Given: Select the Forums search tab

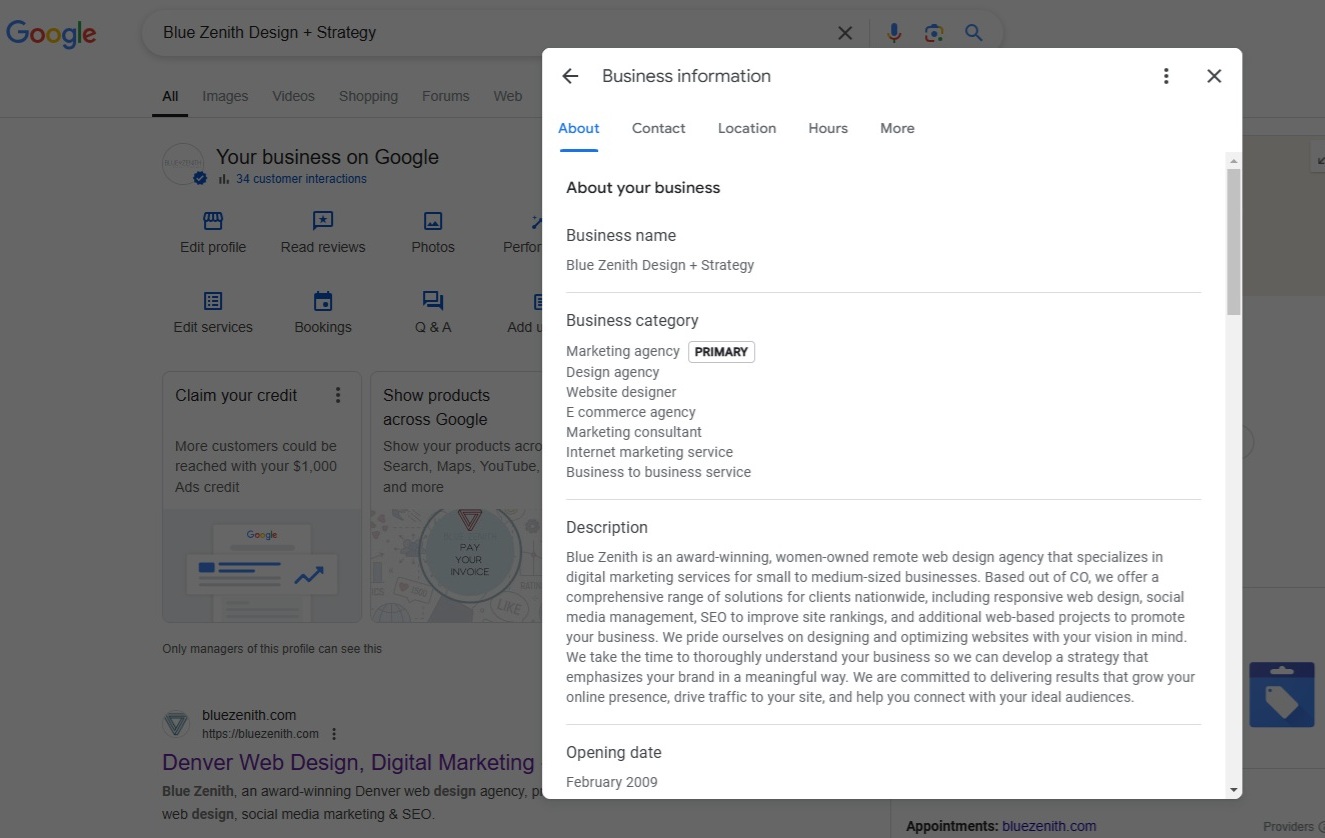Looking at the screenshot, I should tap(445, 97).
